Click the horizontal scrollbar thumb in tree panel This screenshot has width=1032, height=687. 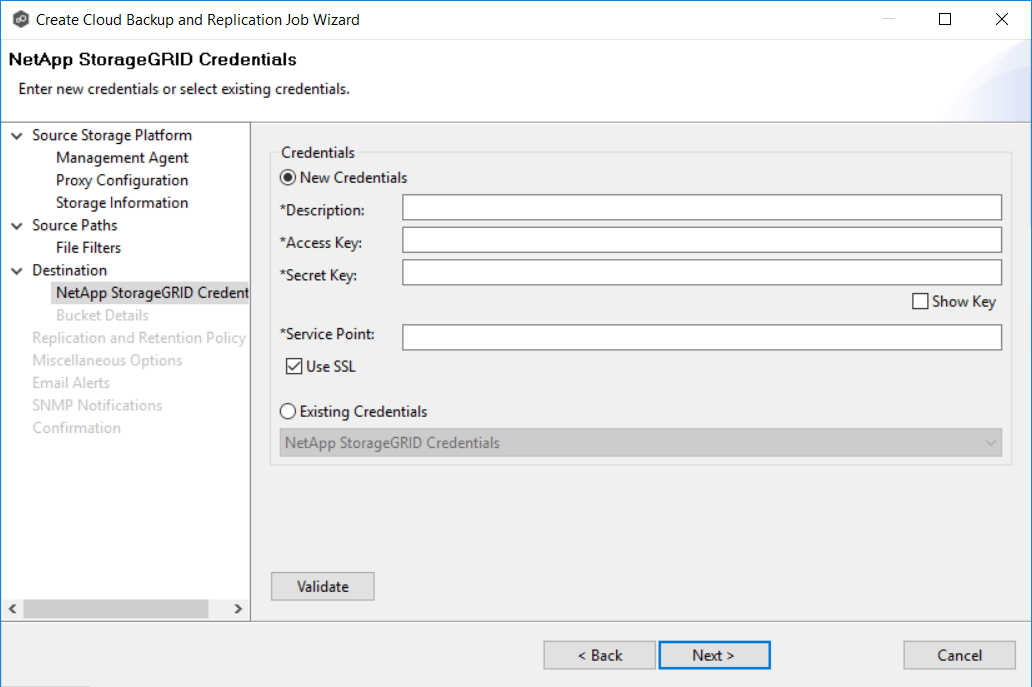[x=116, y=609]
